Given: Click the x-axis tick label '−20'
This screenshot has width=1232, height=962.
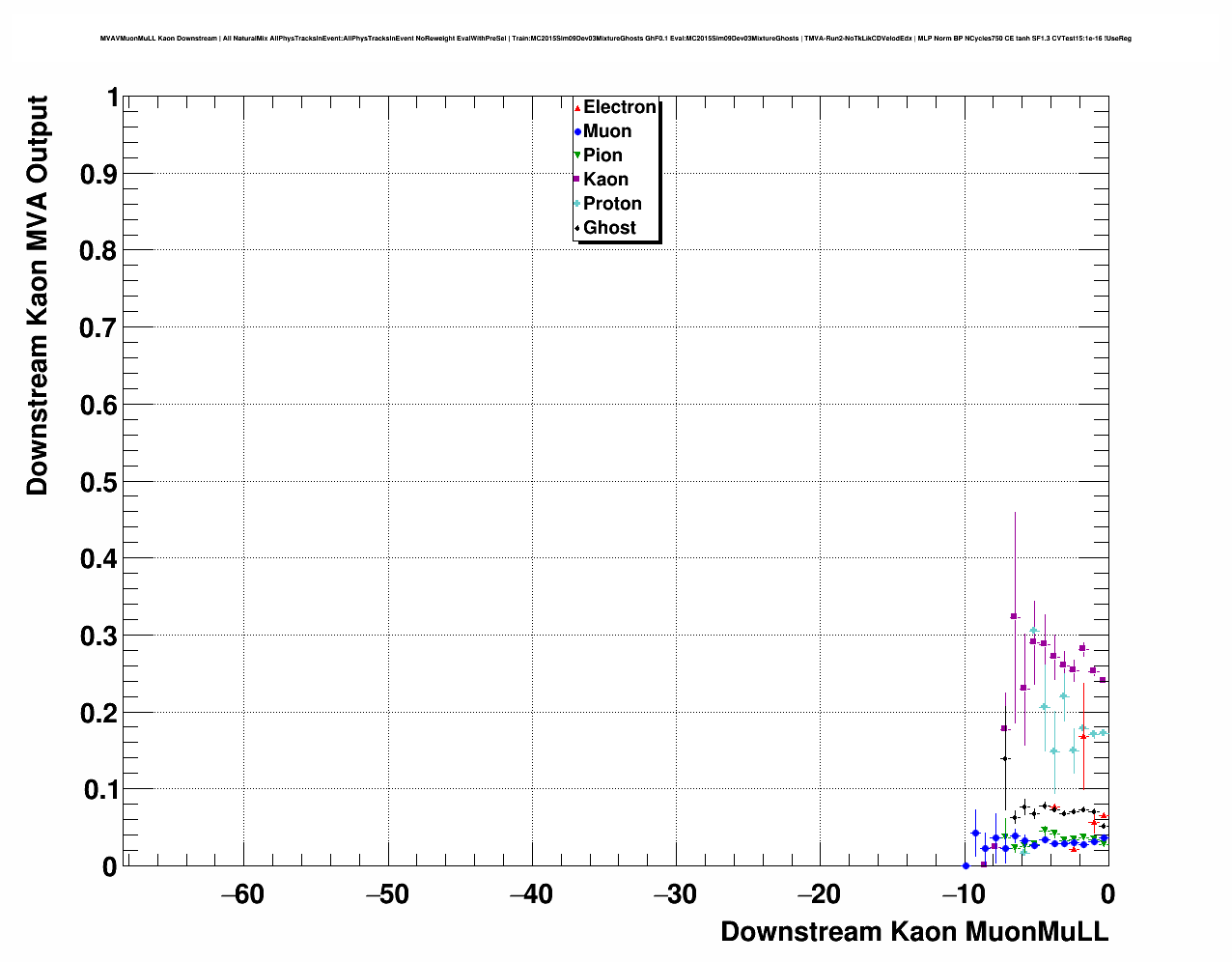Looking at the screenshot, I should [819, 894].
